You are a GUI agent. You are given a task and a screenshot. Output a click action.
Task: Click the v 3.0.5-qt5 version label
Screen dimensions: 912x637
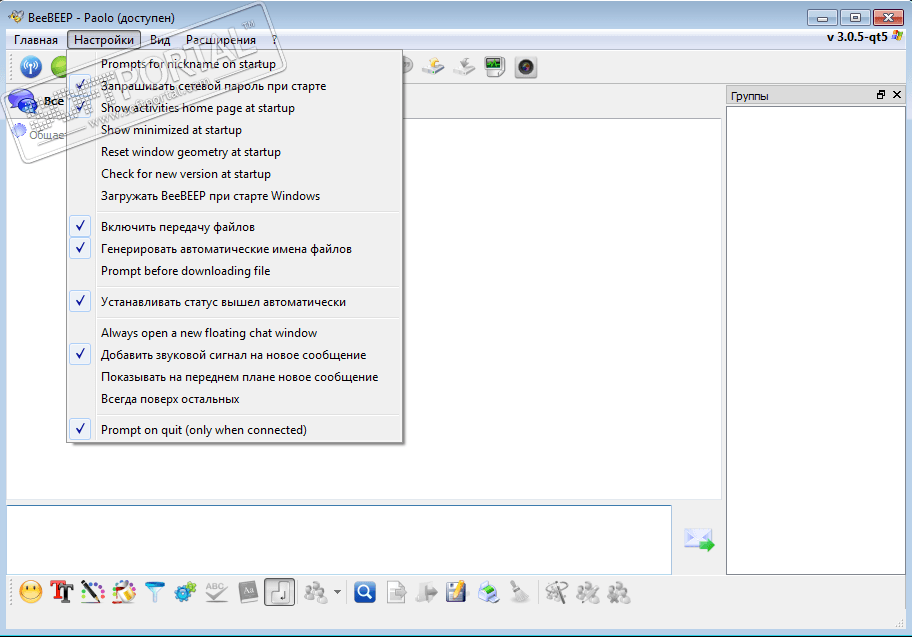click(857, 37)
